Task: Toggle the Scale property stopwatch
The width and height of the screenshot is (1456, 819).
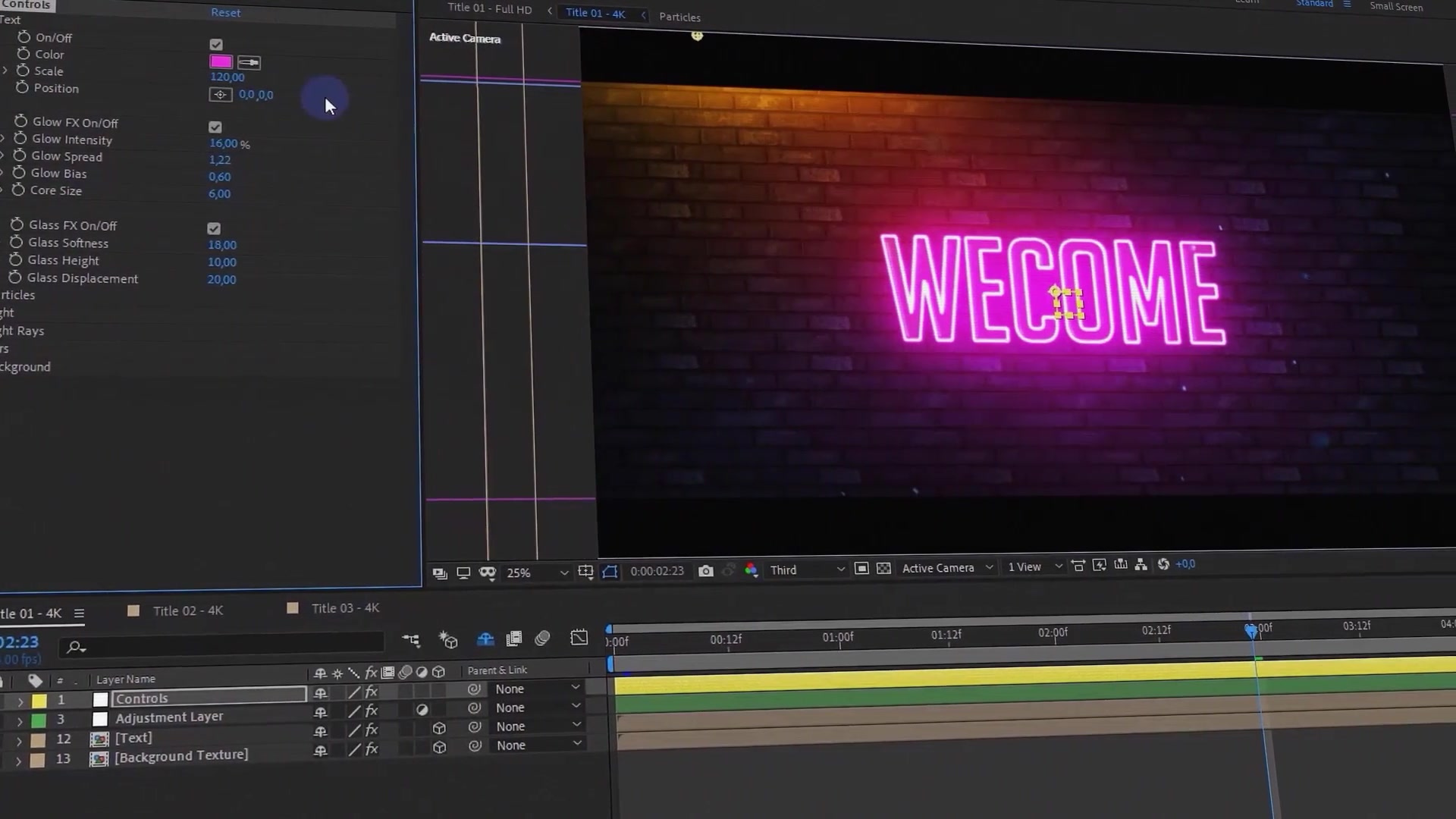Action: 23,71
